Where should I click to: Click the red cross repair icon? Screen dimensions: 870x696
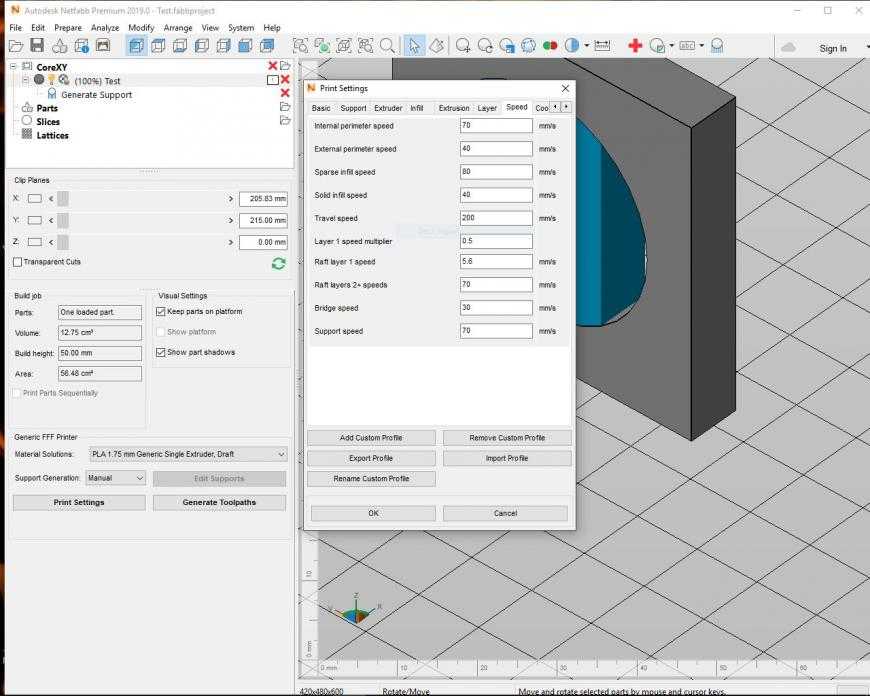click(x=635, y=46)
